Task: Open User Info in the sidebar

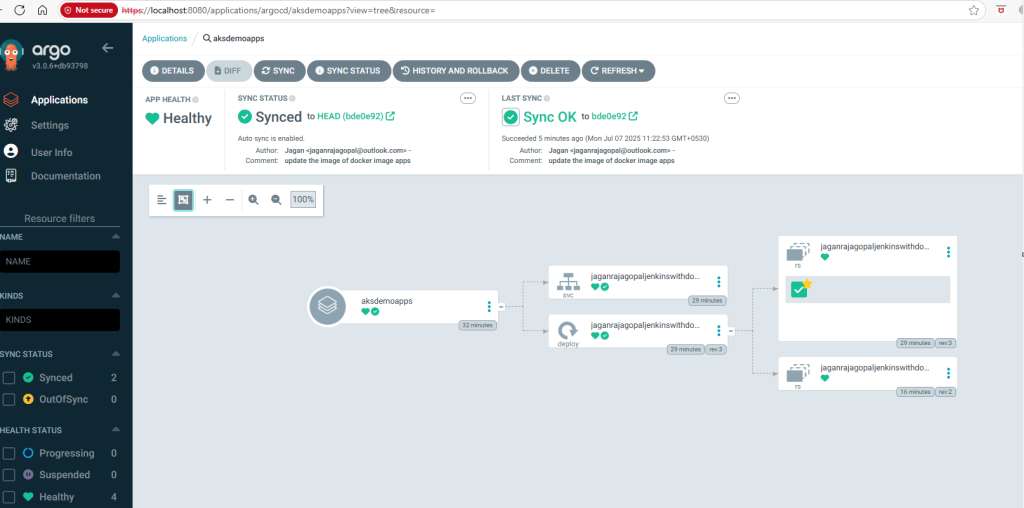Action: tap(52, 152)
